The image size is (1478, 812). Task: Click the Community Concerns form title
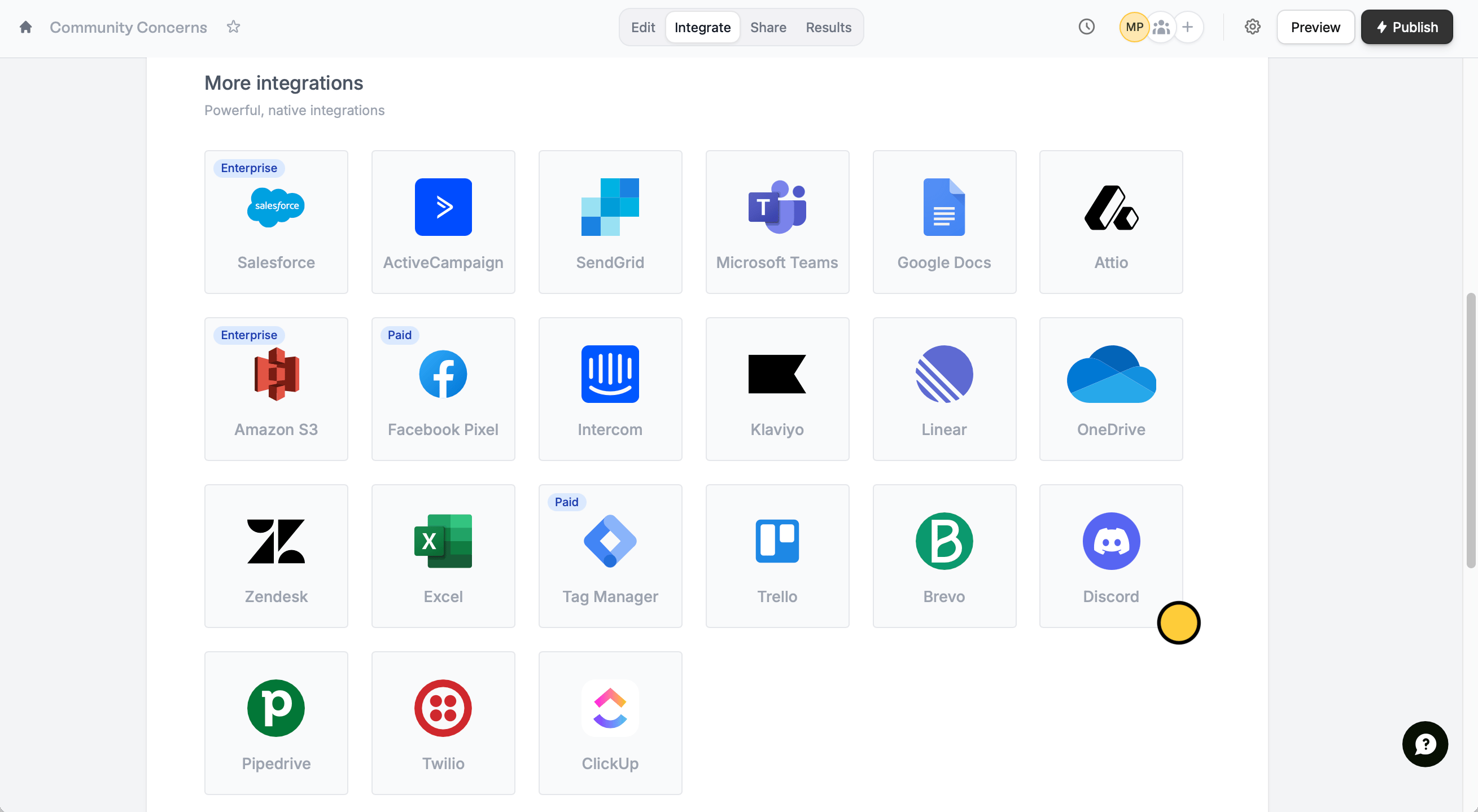[128, 27]
